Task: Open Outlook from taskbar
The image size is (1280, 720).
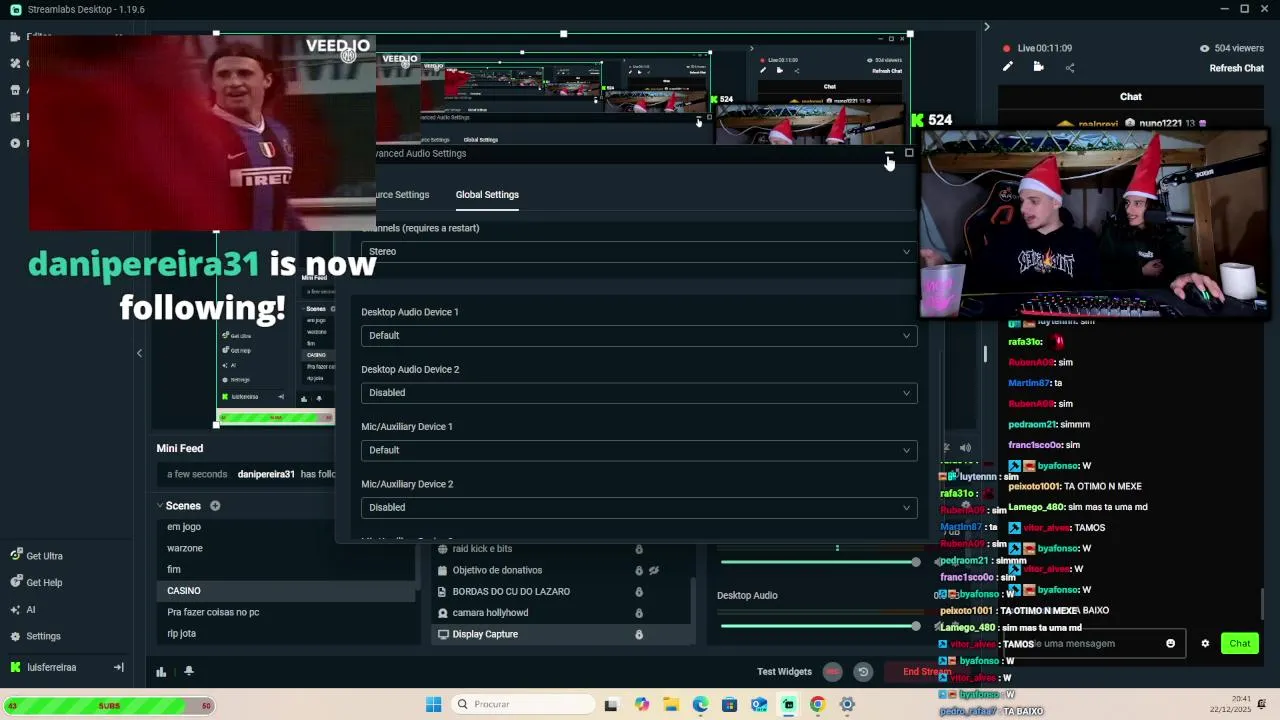Action: pyautogui.click(x=759, y=705)
